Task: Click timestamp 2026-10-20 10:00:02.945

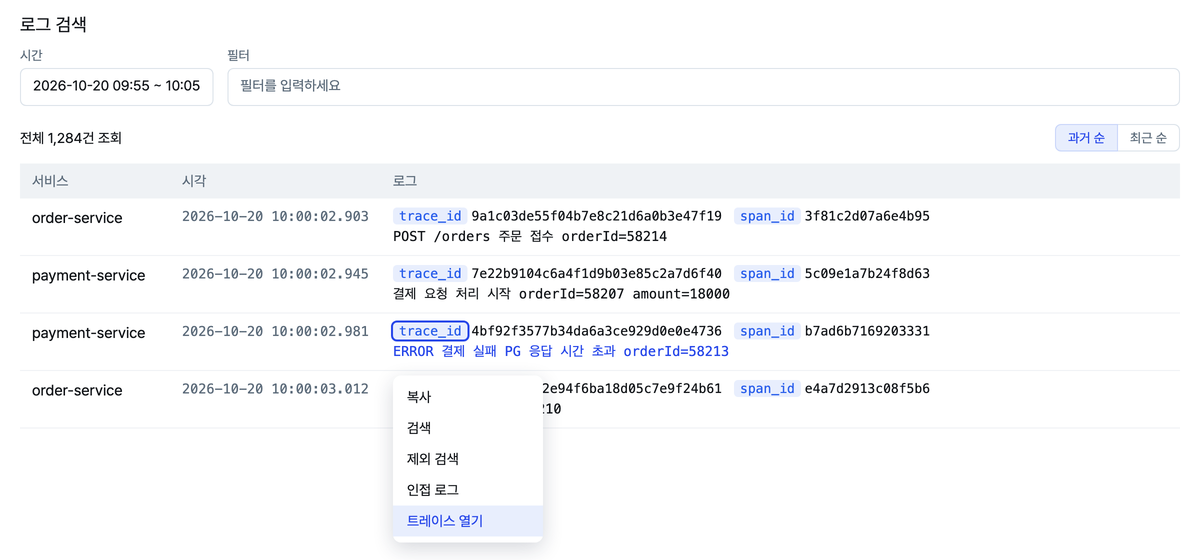Action: coord(275,273)
